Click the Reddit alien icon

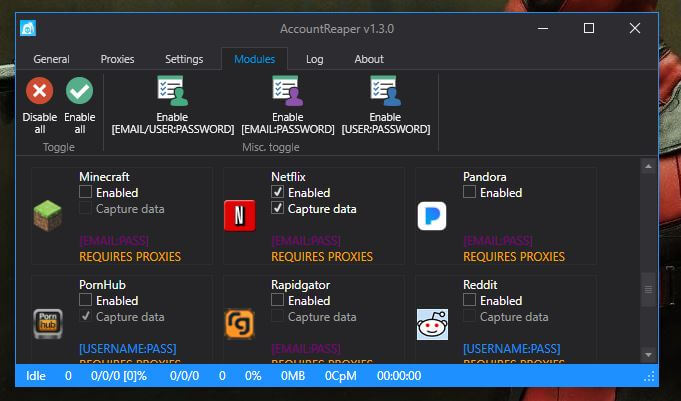[432, 324]
